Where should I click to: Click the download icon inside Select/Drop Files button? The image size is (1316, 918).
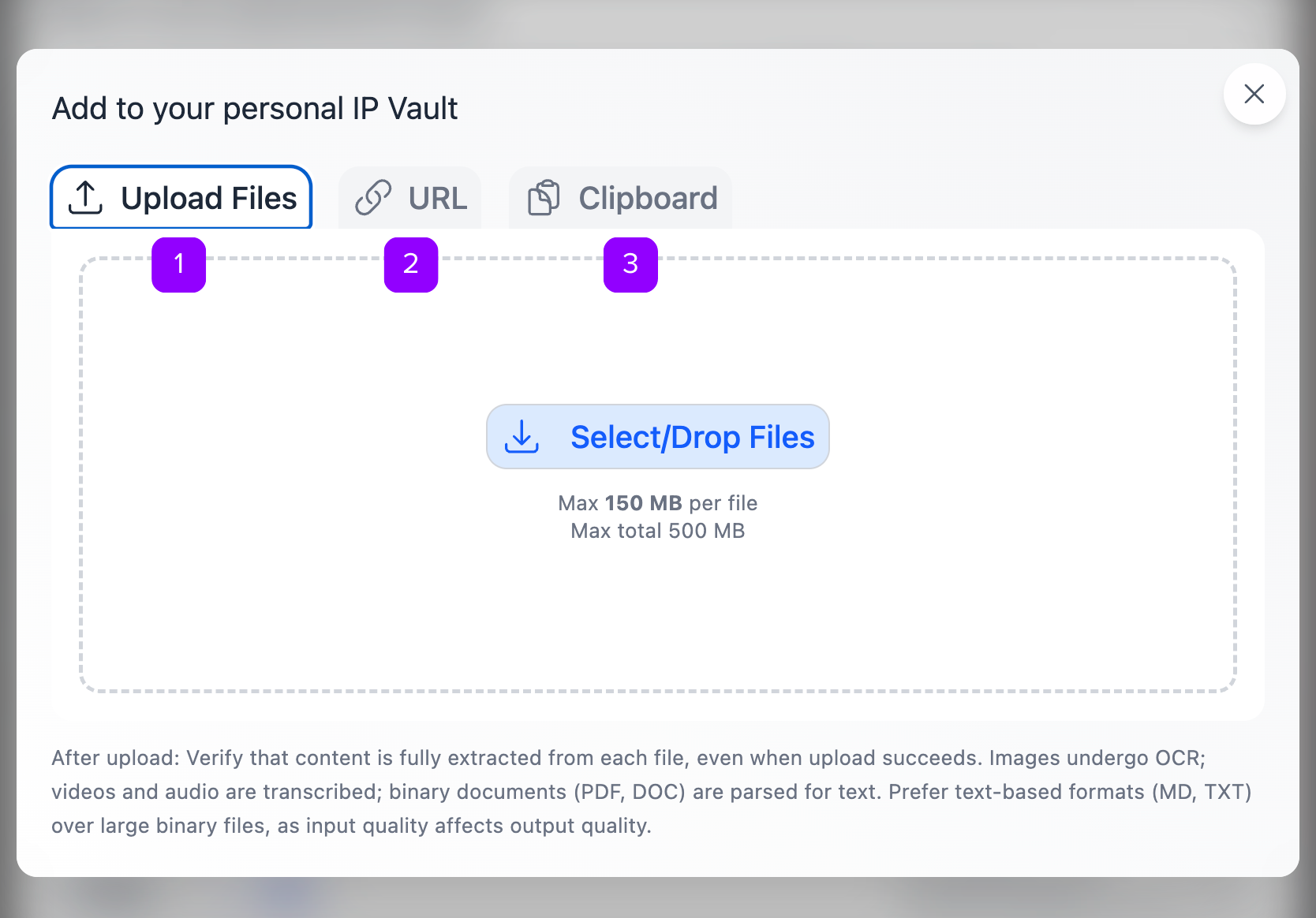(x=522, y=436)
